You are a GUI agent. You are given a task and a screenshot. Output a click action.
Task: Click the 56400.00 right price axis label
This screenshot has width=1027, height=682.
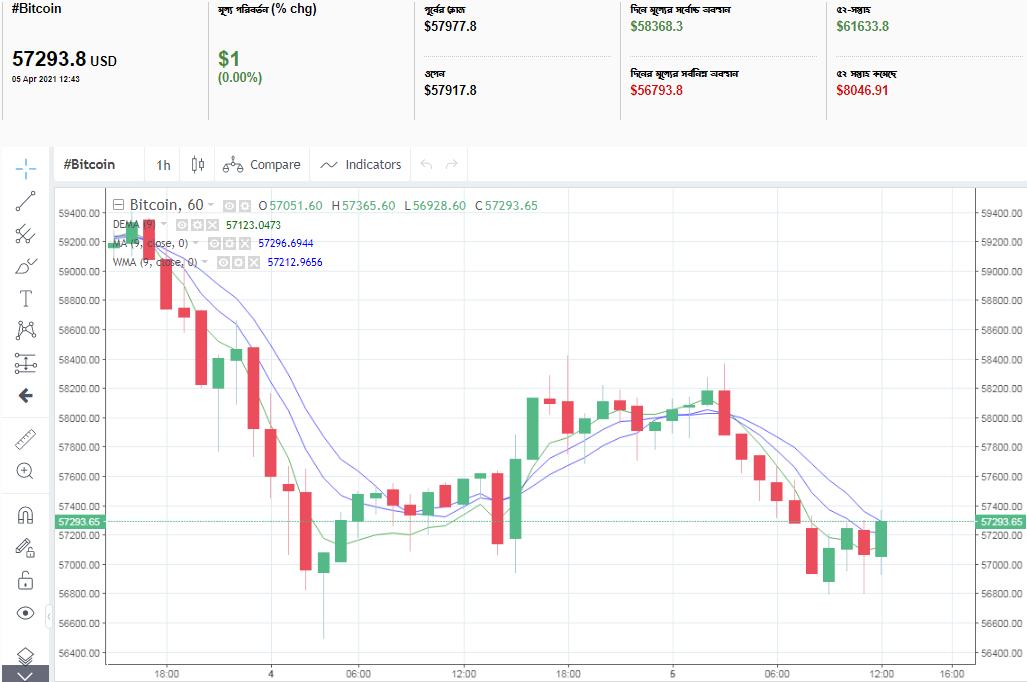1001,653
